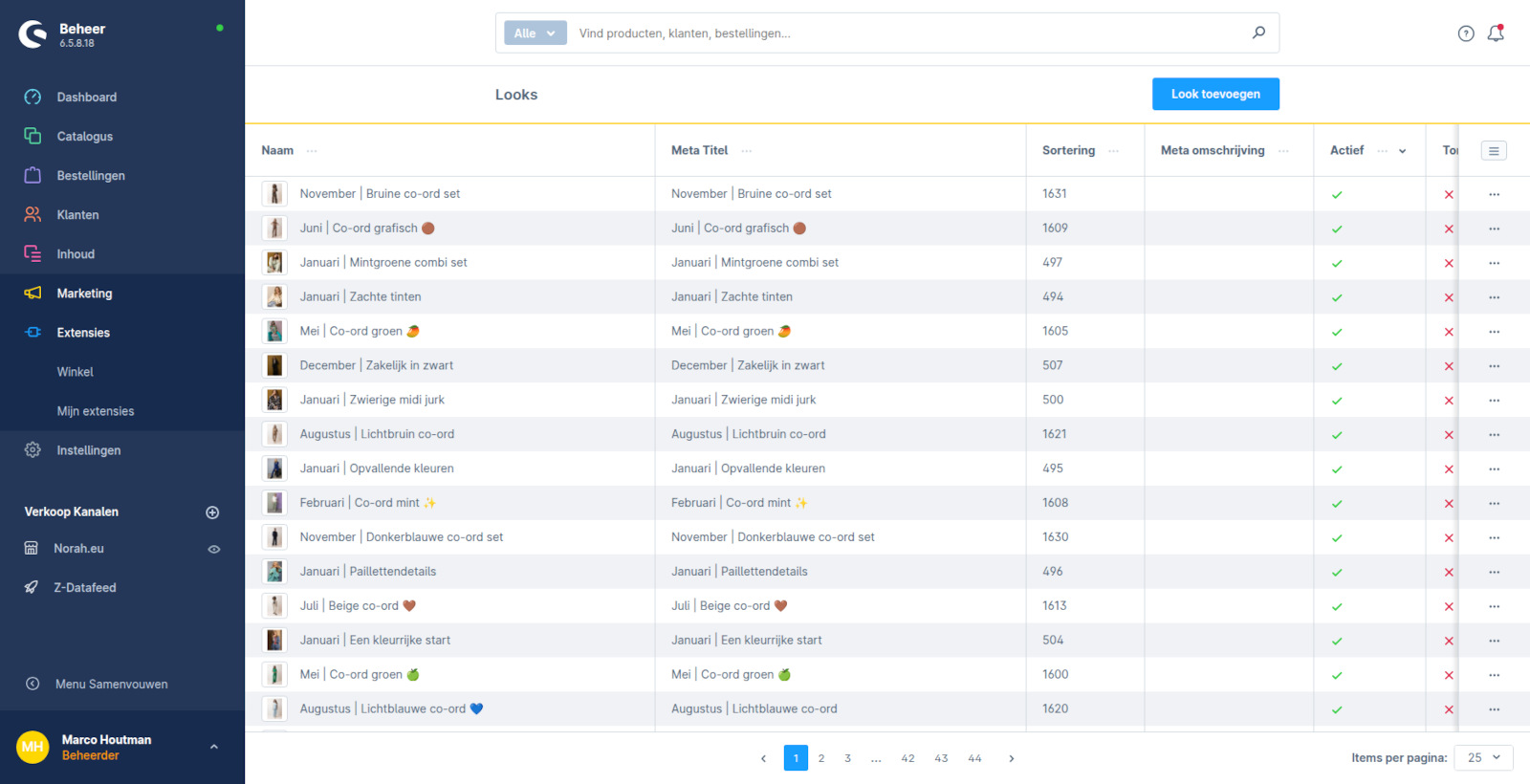Click Look toevoegen button
Screen dimensions: 1530x784
pyautogui.click(x=1215, y=94)
